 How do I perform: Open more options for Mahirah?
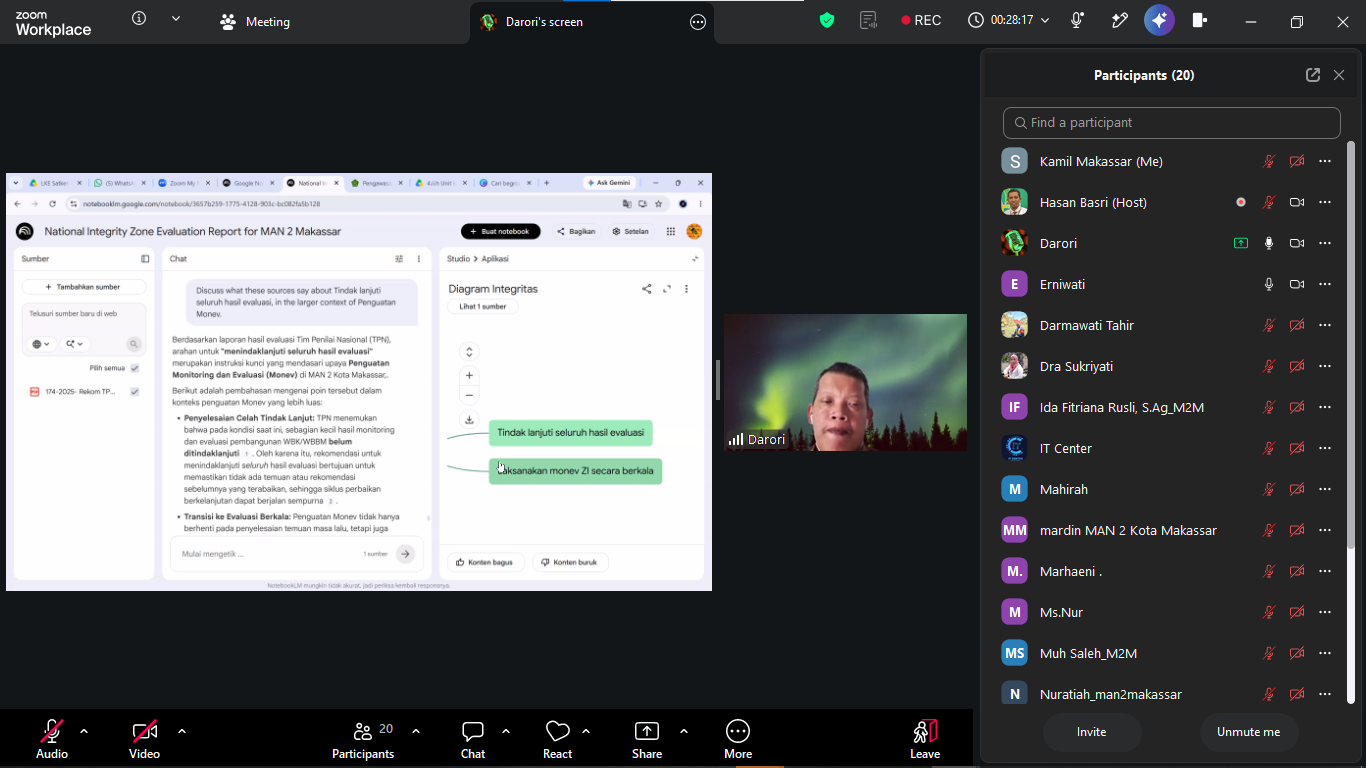coord(1325,489)
